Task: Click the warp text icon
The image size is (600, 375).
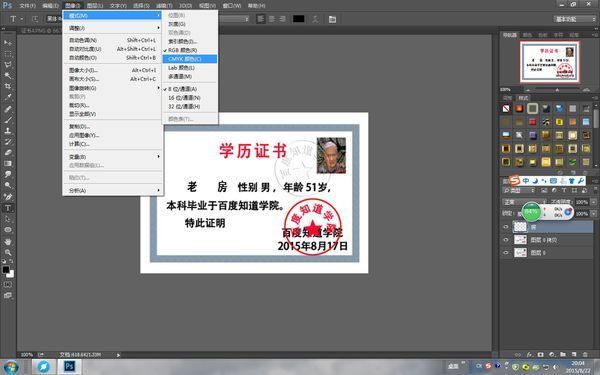Action: pyautogui.click(x=315, y=19)
